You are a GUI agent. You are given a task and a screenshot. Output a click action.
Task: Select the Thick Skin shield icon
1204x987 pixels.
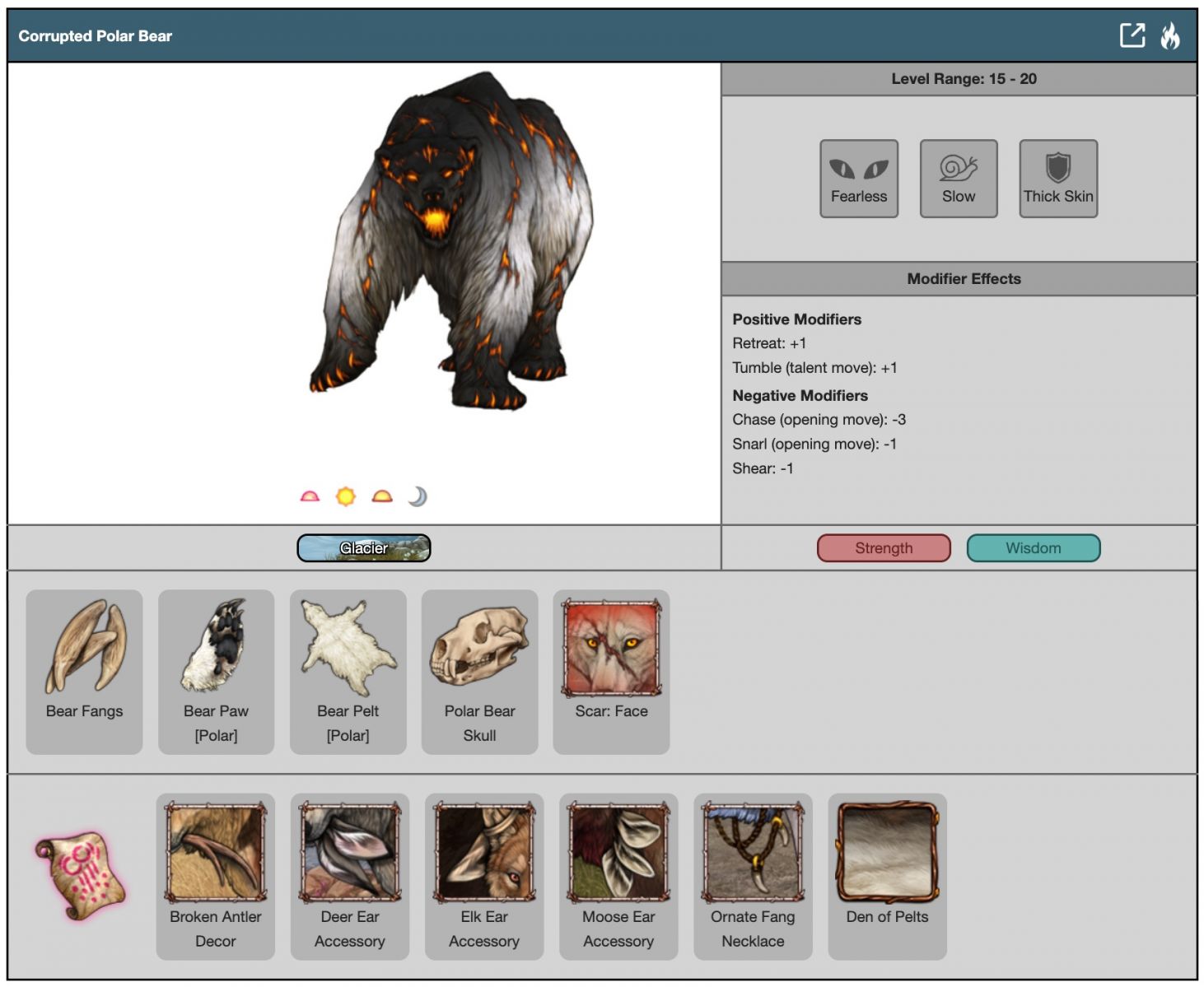point(1057,178)
